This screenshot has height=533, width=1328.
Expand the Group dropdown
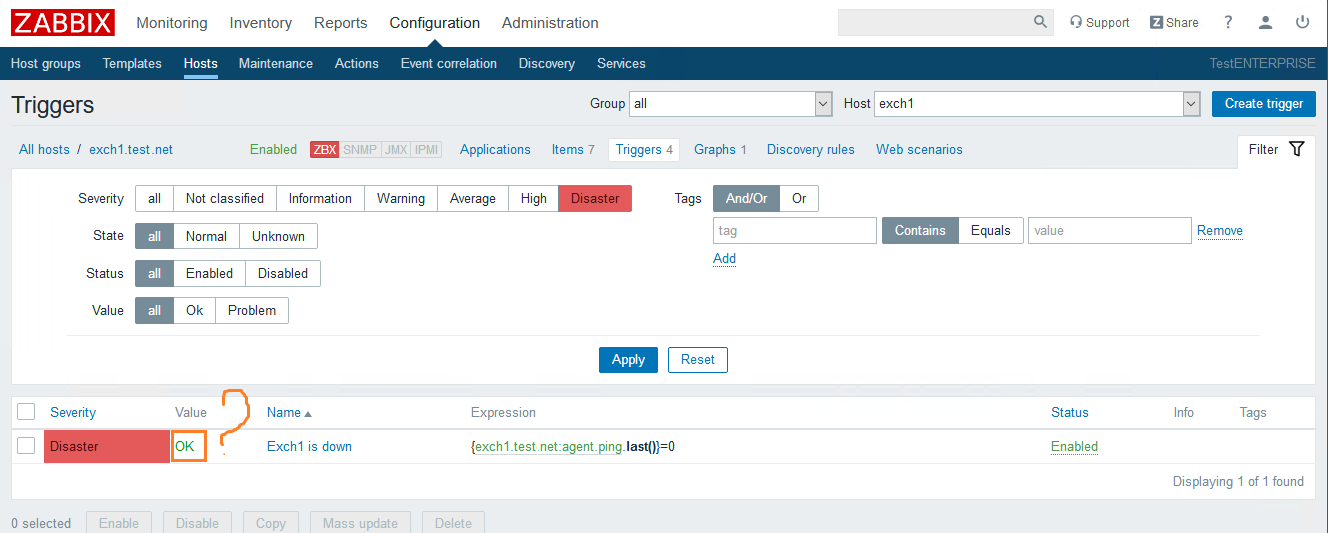click(x=823, y=103)
